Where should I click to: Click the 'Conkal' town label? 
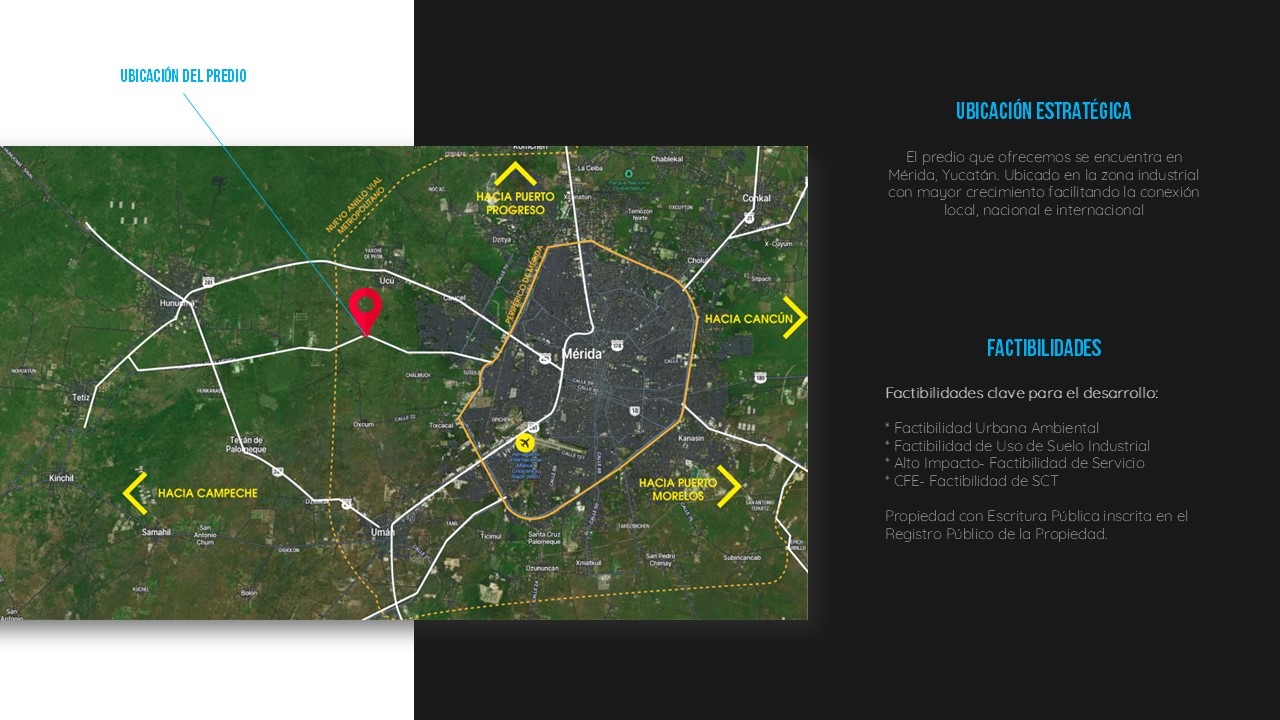pyautogui.click(x=756, y=198)
